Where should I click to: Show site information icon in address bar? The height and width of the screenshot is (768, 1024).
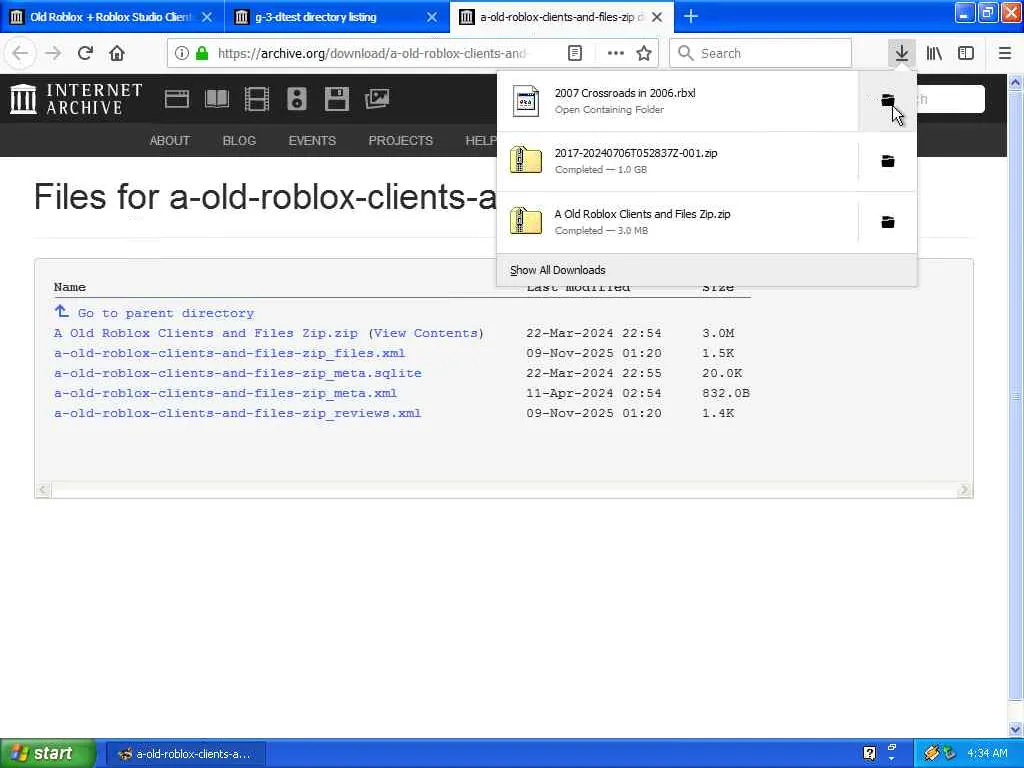[x=182, y=53]
